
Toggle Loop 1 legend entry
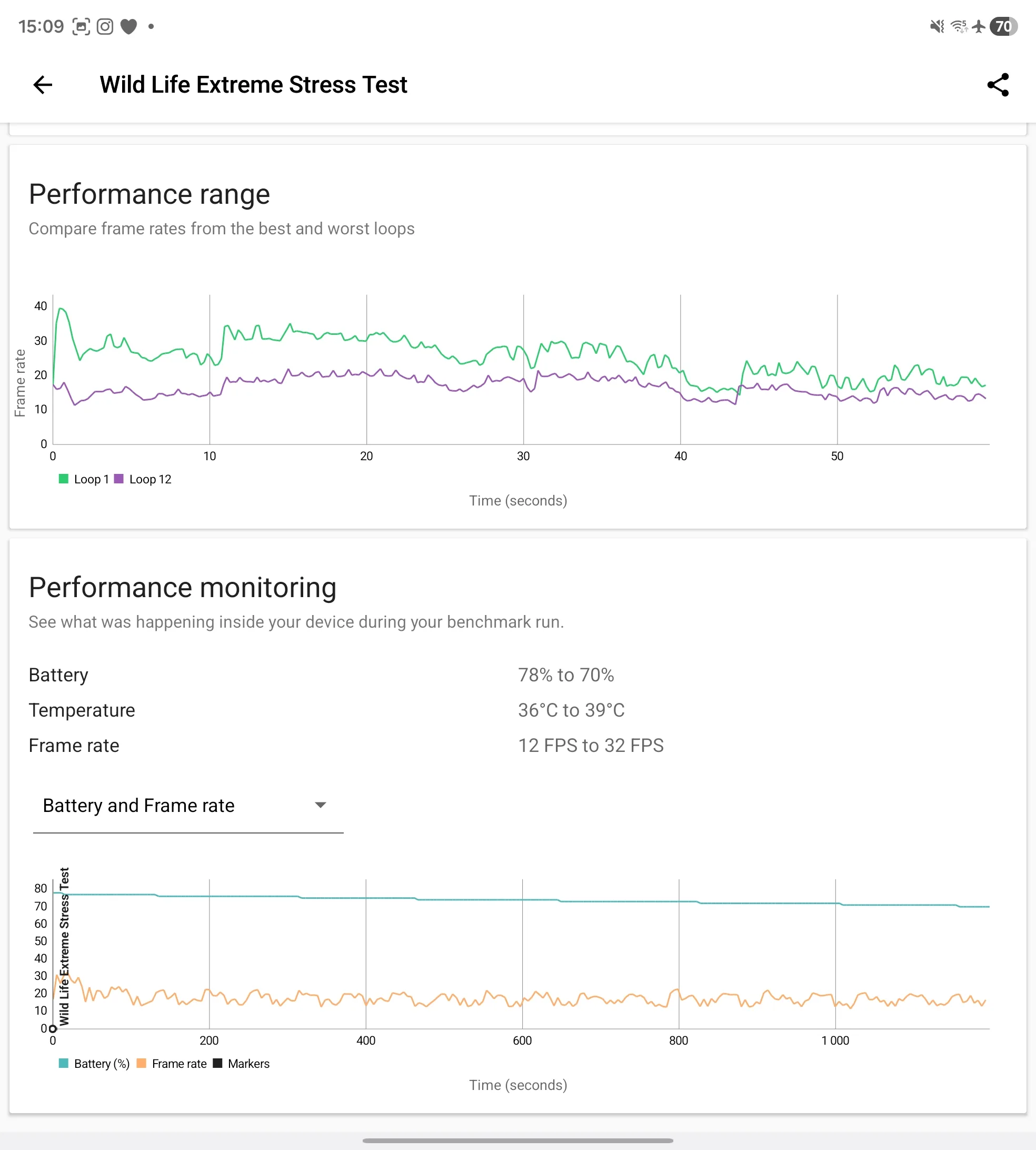91,479
